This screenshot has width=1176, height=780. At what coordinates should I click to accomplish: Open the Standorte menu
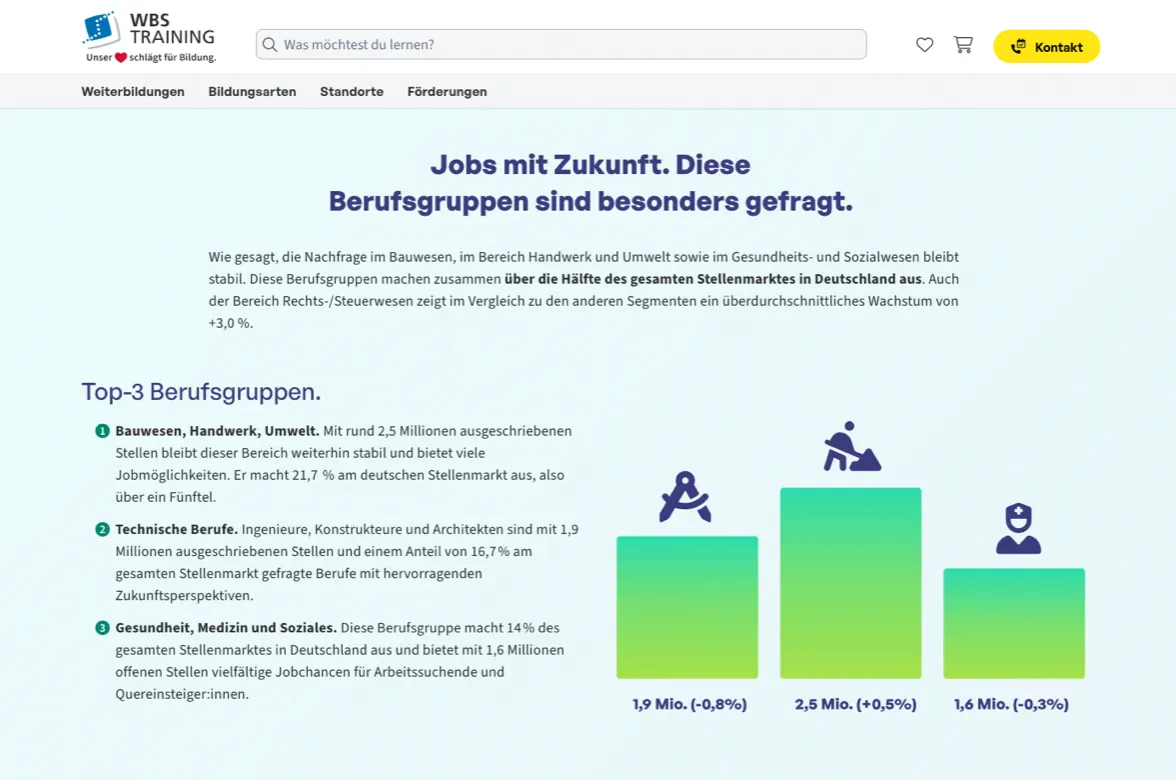tap(351, 92)
